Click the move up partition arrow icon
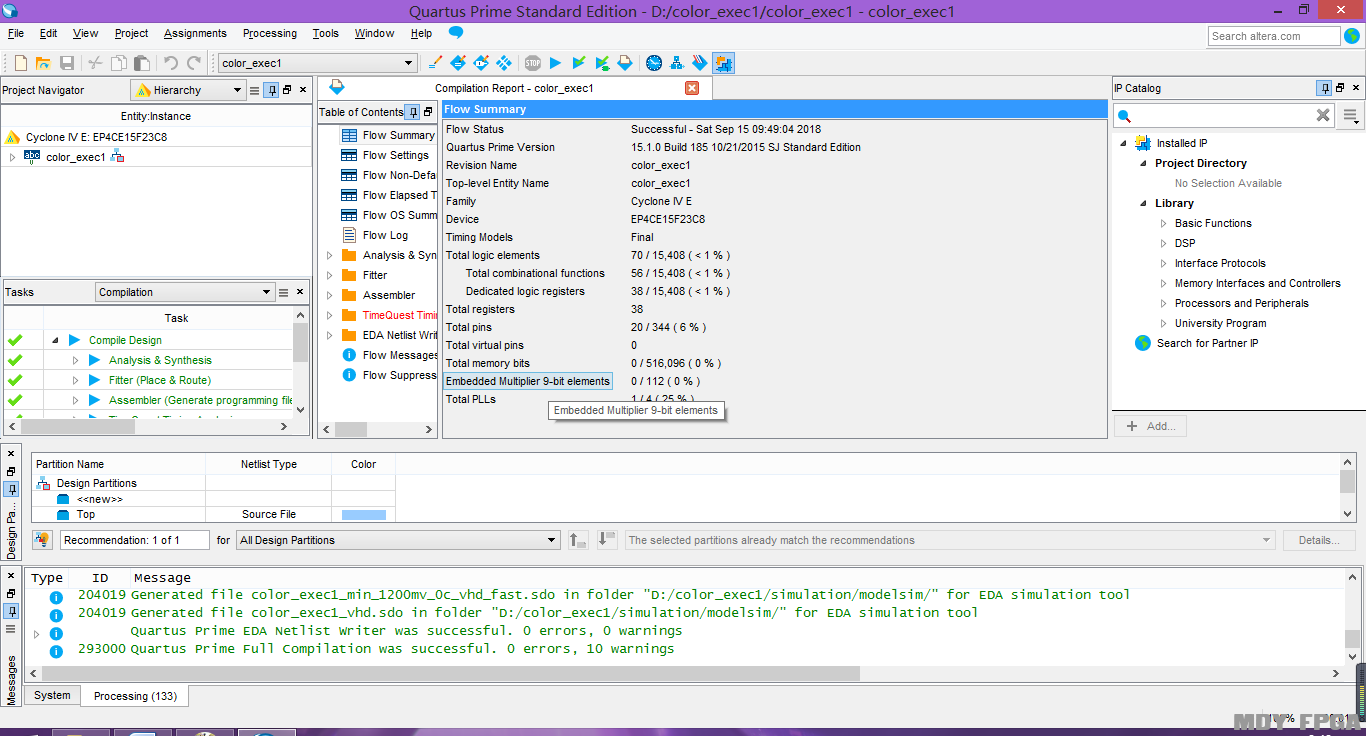This screenshot has height=736, width=1366. click(578, 540)
